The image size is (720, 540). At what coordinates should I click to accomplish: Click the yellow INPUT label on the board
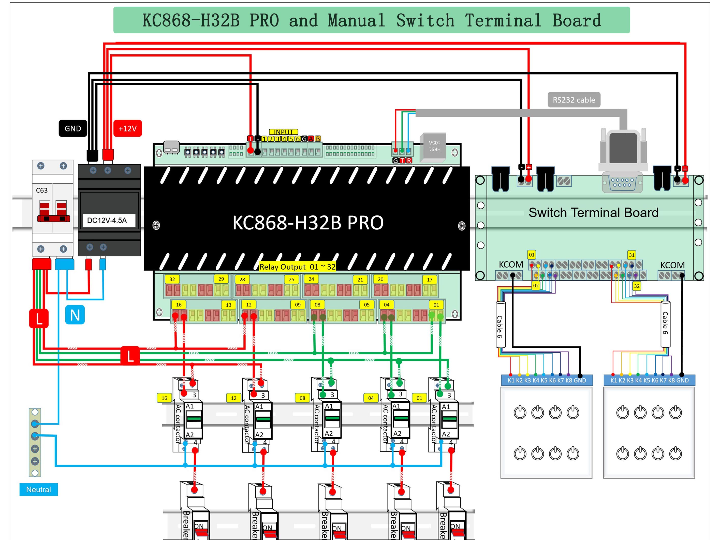pyautogui.click(x=283, y=132)
